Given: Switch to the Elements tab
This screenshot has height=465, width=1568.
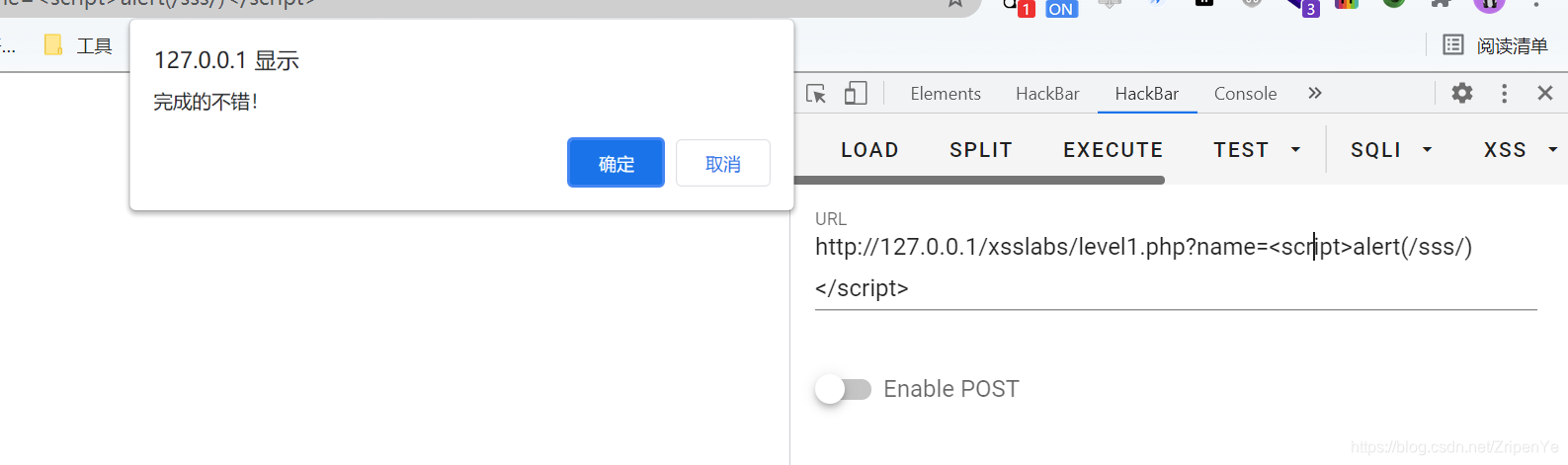Looking at the screenshot, I should (946, 94).
